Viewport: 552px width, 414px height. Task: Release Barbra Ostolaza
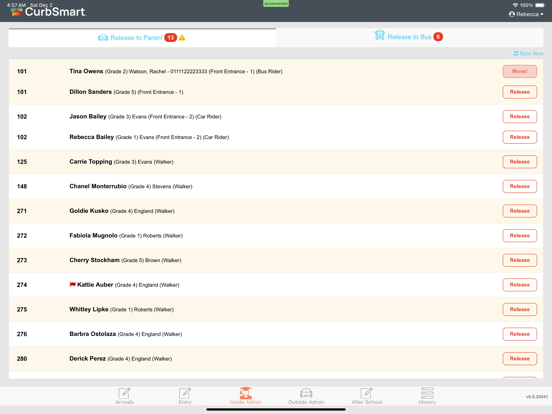tap(520, 334)
